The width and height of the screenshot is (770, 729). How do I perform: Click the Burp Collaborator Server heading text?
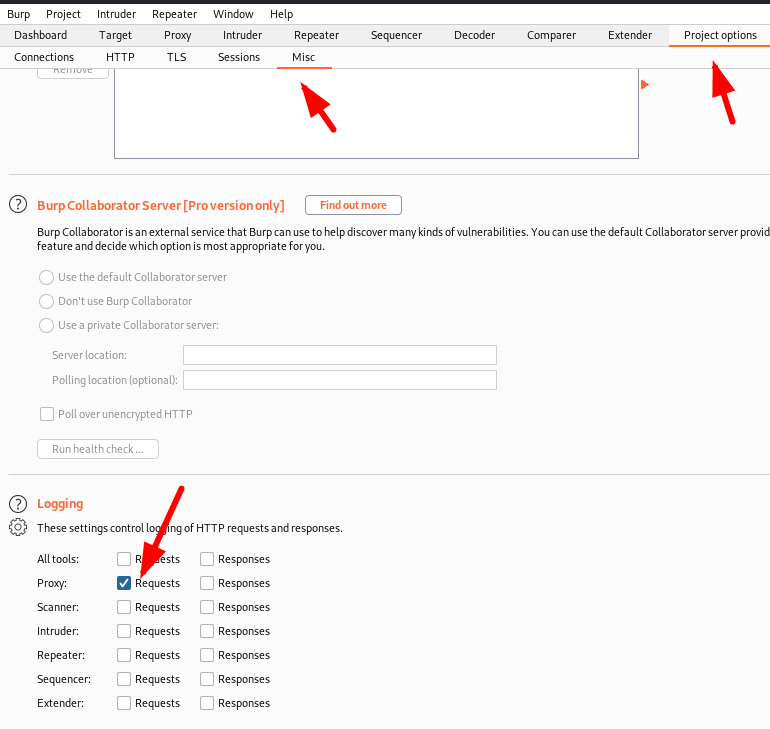tap(161, 206)
